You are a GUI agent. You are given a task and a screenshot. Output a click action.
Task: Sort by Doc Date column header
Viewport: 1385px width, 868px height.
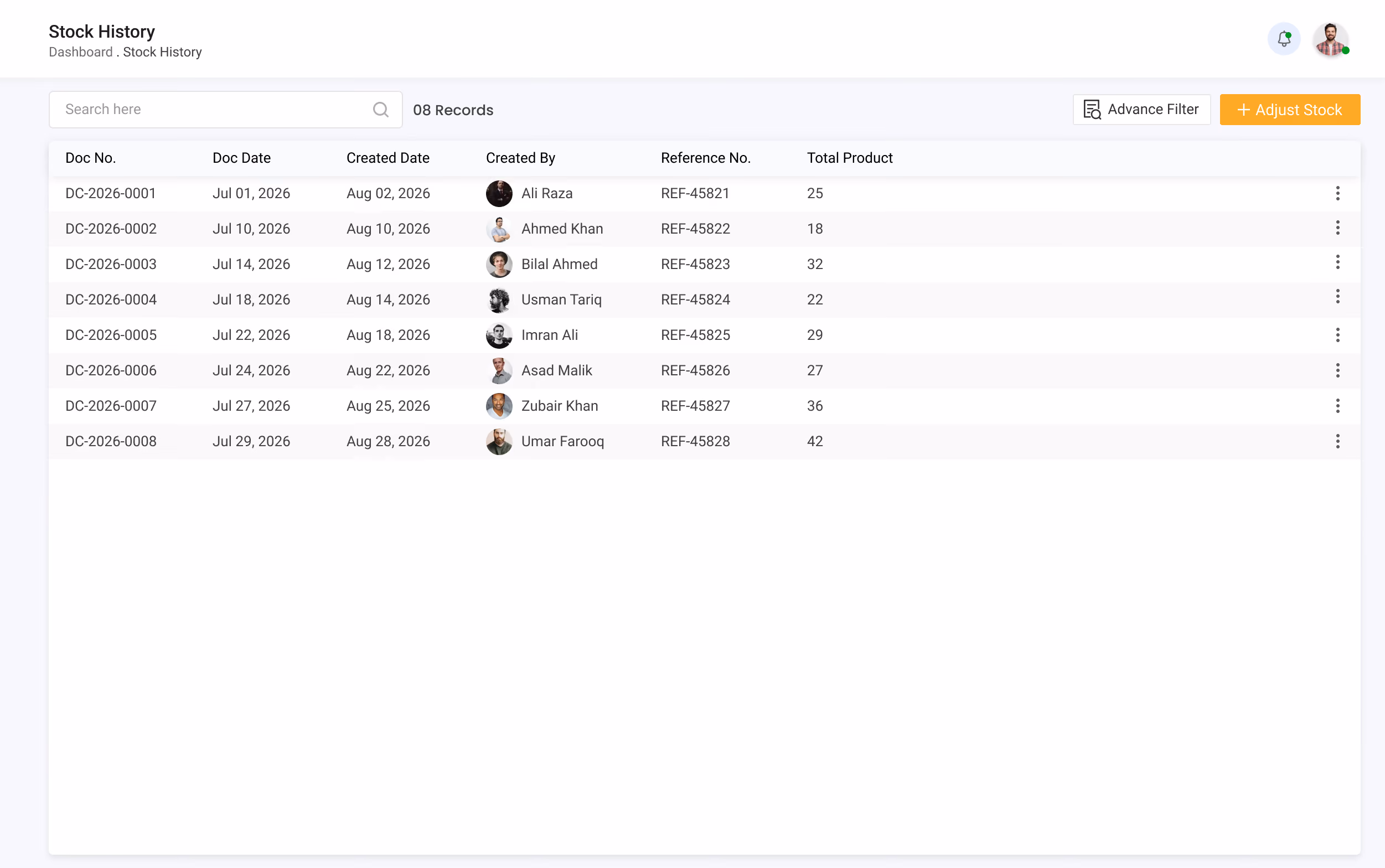tap(242, 158)
